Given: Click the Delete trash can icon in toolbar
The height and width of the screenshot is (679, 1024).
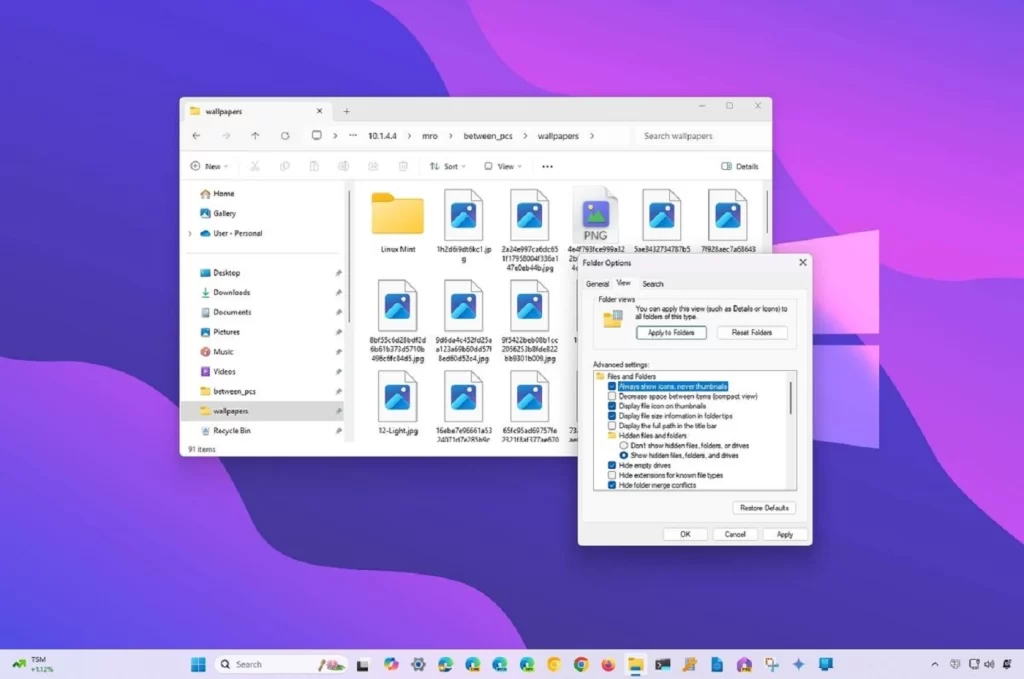Looking at the screenshot, I should (403, 166).
